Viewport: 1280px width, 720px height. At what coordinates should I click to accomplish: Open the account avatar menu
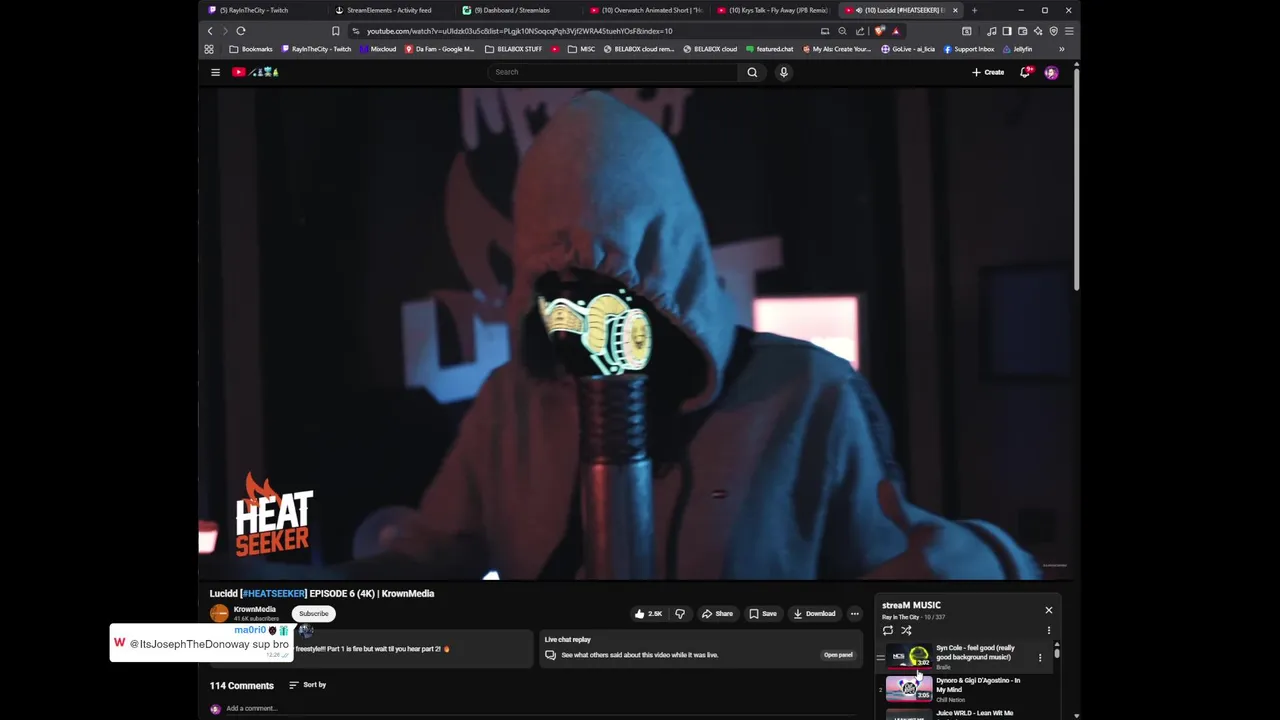click(1051, 72)
